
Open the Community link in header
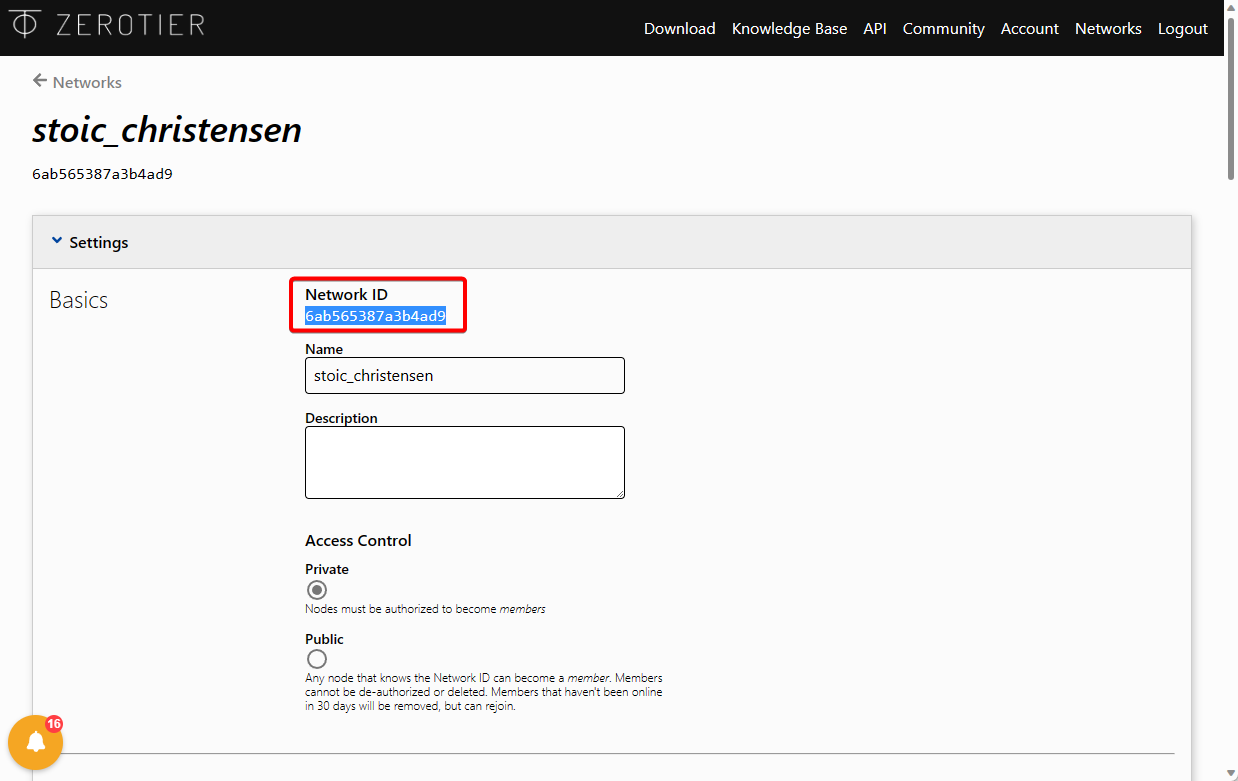(944, 28)
